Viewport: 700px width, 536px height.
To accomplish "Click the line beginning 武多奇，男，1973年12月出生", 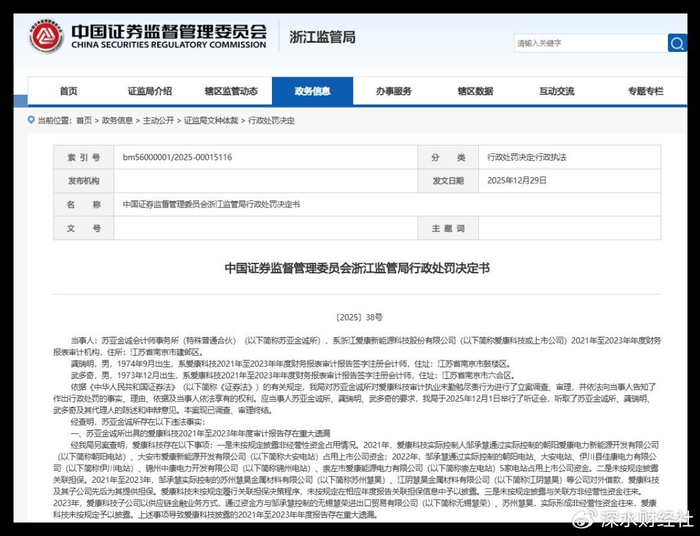I will point(293,375).
